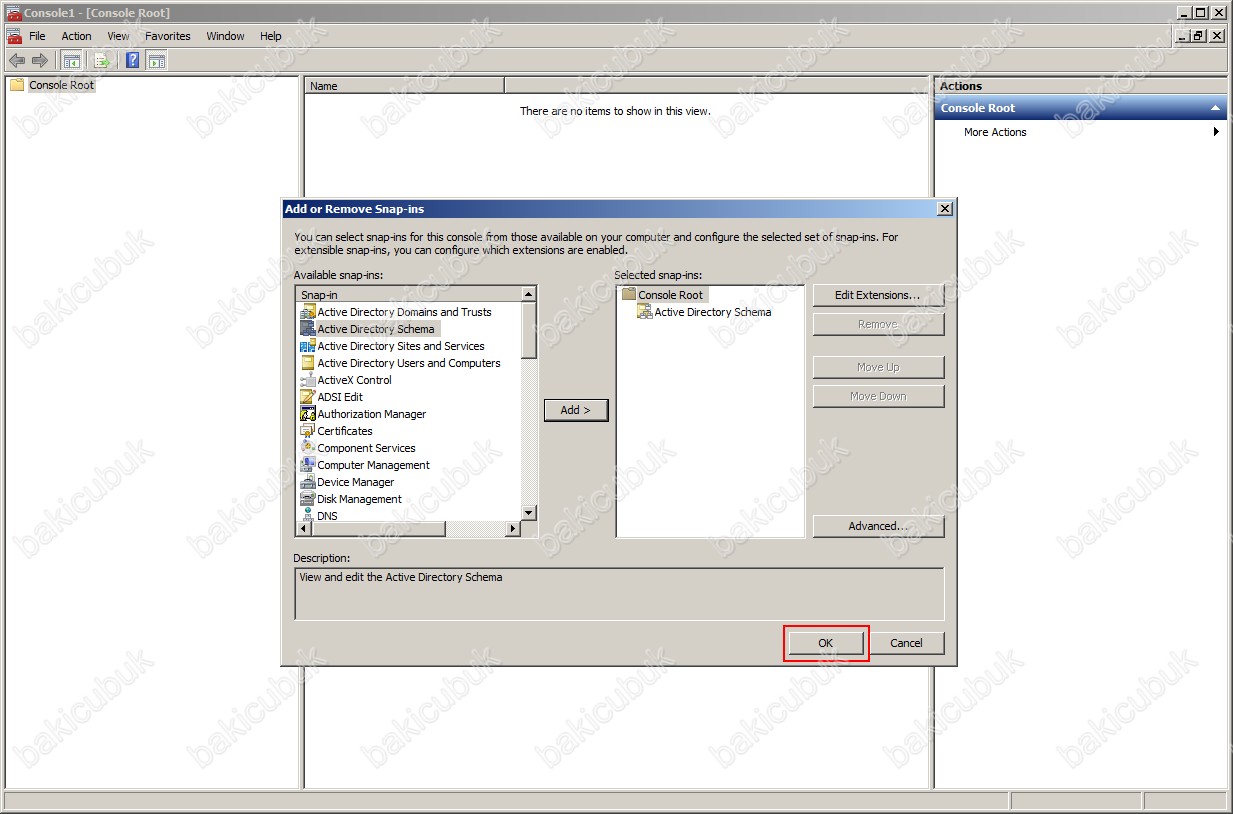Select Active Directory Users and Computers snap-in

401,363
